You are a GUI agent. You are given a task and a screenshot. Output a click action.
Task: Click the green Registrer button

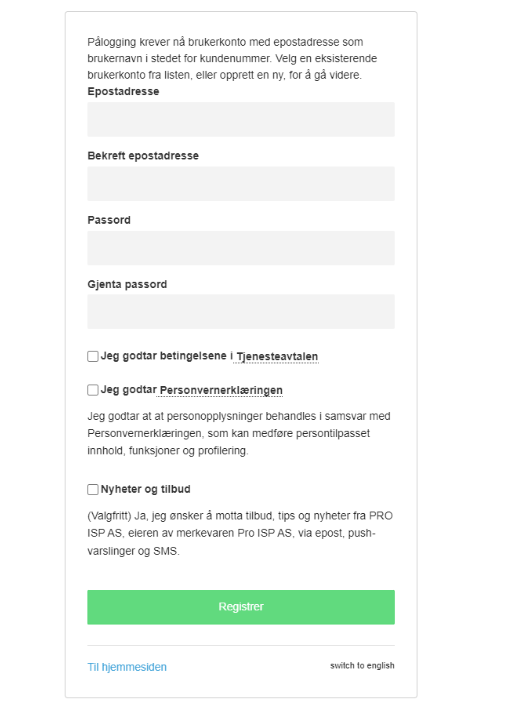pyautogui.click(x=241, y=607)
